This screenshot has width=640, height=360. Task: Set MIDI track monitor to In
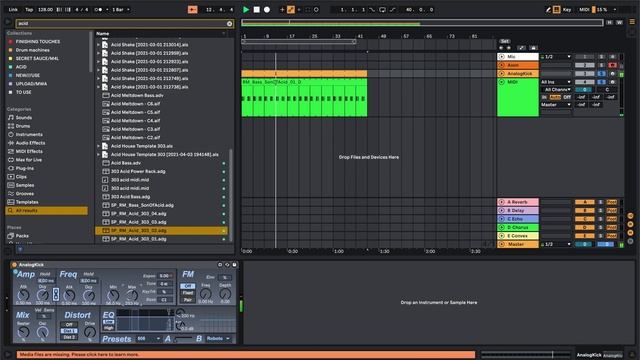click(544, 97)
